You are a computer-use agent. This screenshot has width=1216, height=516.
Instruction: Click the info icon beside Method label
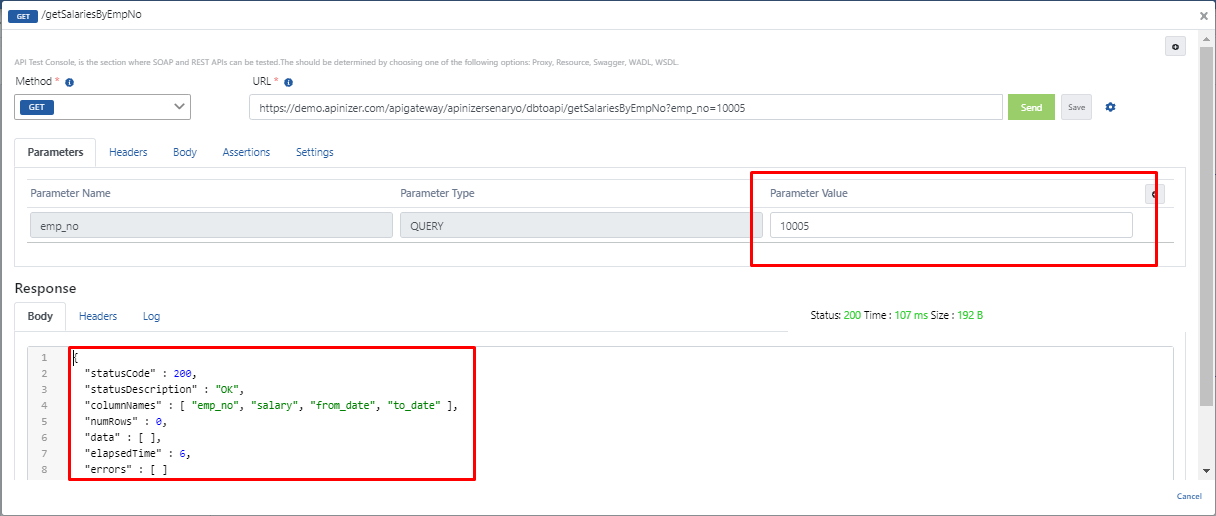click(x=70, y=83)
